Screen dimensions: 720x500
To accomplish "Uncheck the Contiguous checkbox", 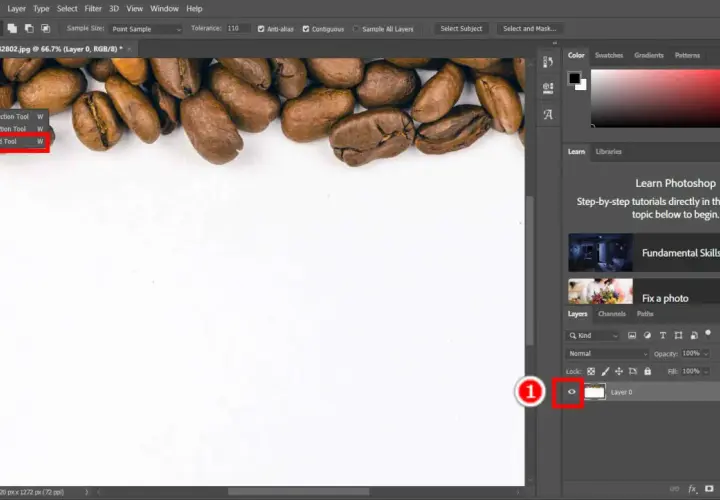I will pos(306,29).
